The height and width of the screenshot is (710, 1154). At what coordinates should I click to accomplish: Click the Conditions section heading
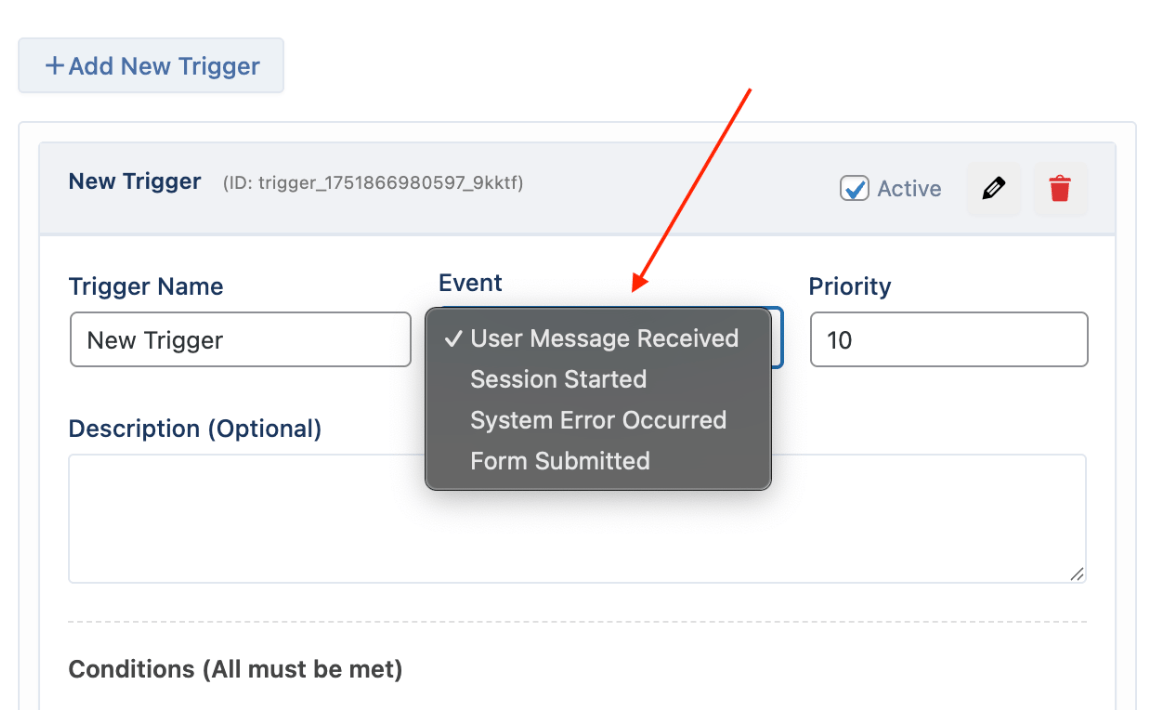click(236, 669)
